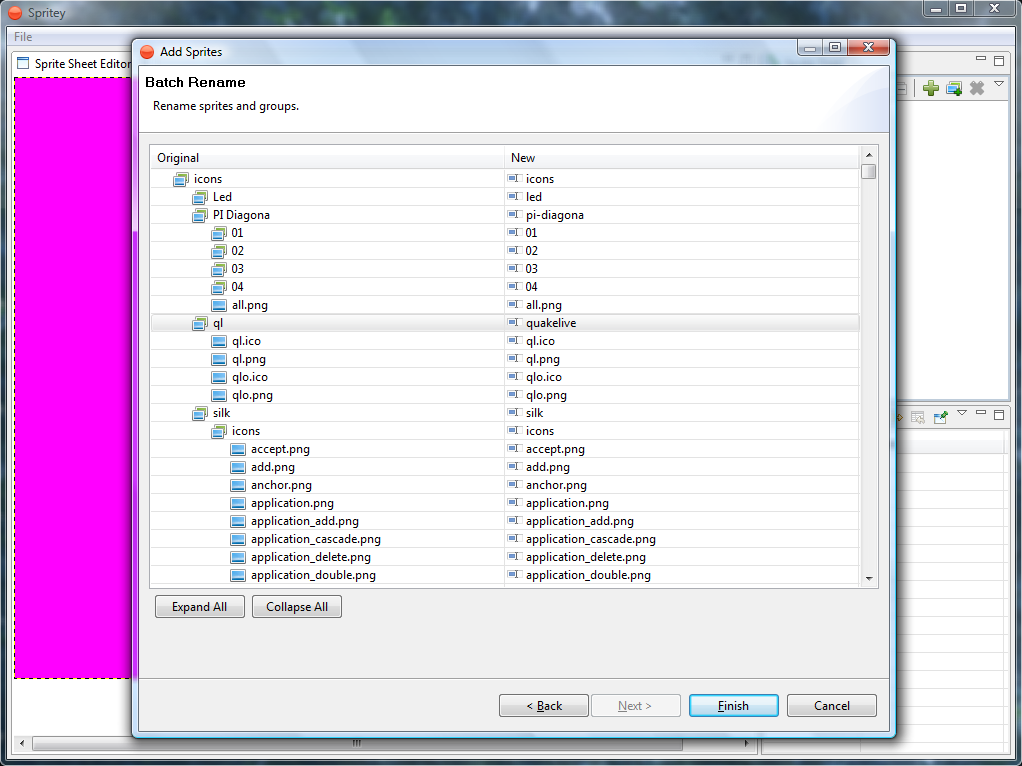The image size is (1022, 766).
Task: Click the accept.png sprite icon in Original column
Action: 238,449
